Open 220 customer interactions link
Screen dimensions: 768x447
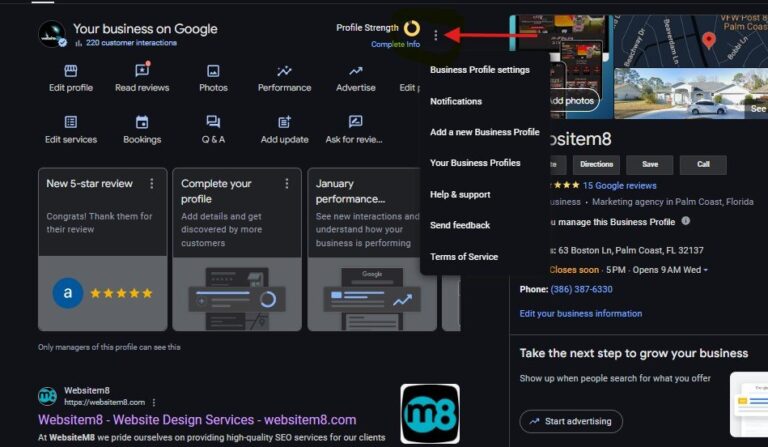(x=131, y=43)
